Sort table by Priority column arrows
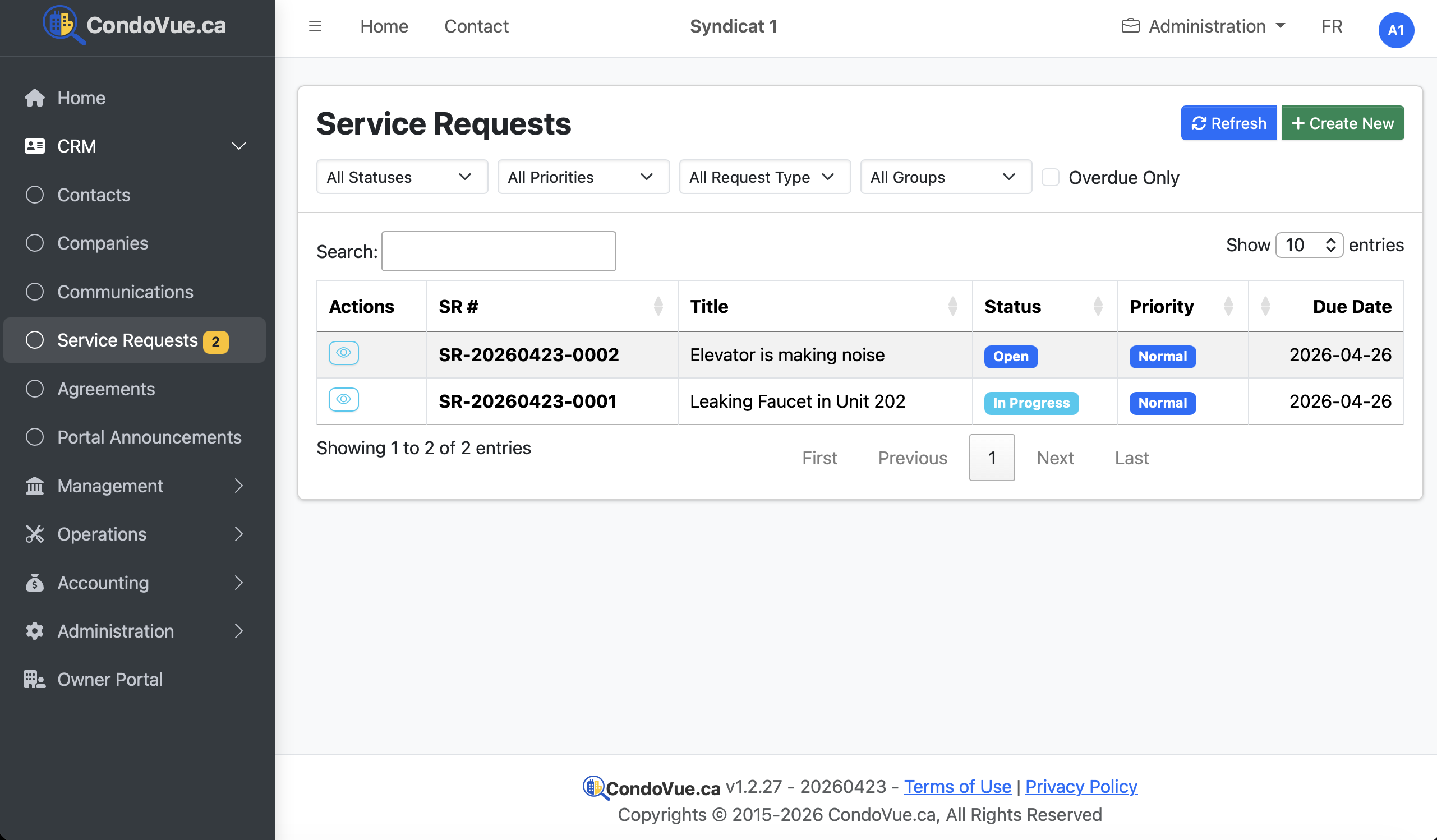This screenshot has height=840, width=1437. click(x=1228, y=306)
